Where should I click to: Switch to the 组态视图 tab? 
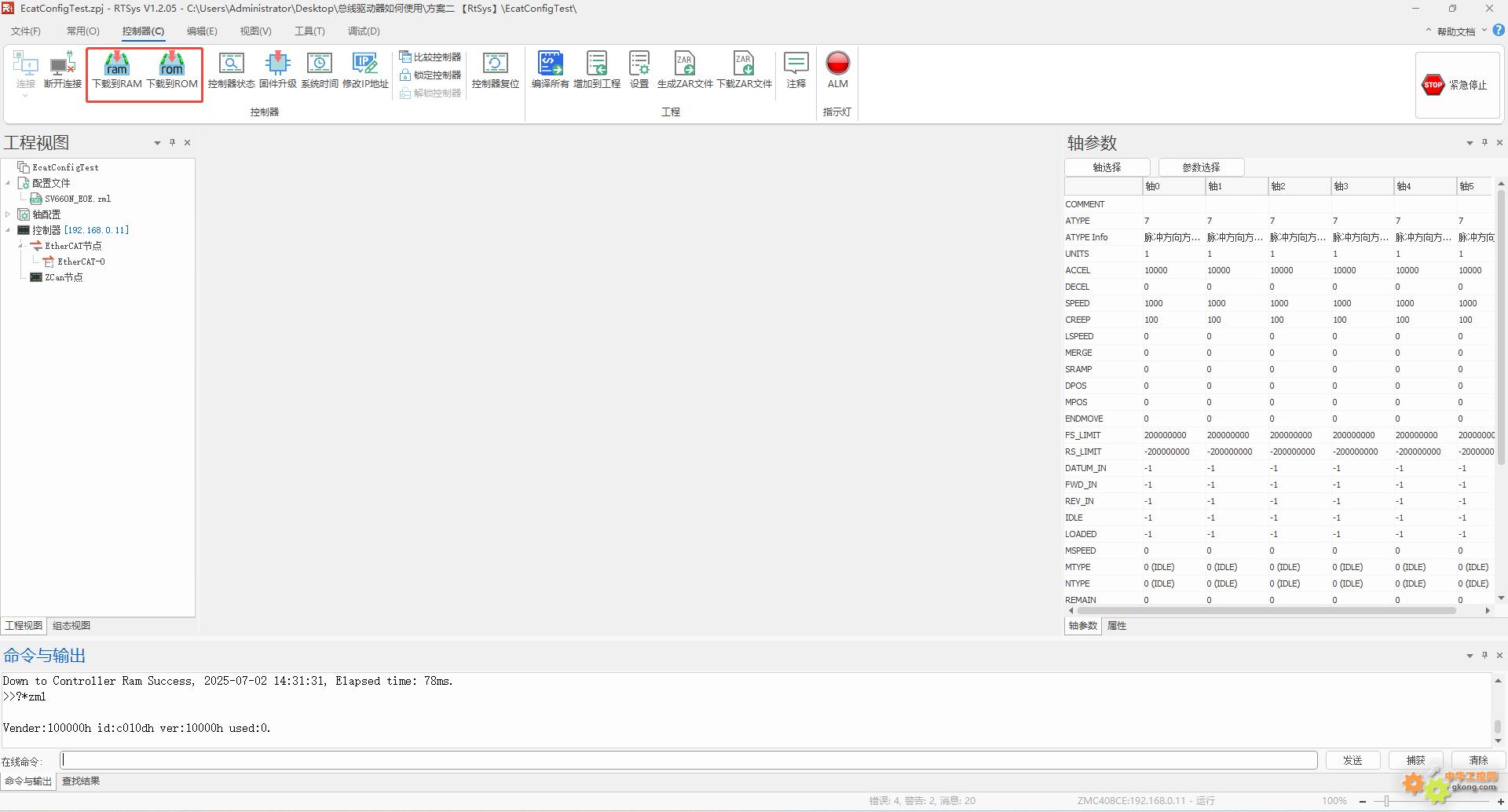click(71, 626)
